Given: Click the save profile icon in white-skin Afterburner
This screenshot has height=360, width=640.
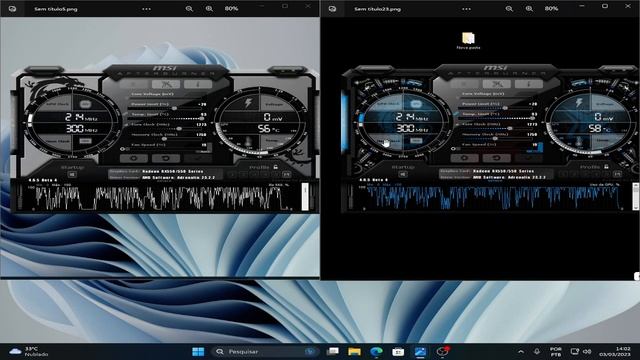Looking at the screenshot, I should click(x=287, y=174).
